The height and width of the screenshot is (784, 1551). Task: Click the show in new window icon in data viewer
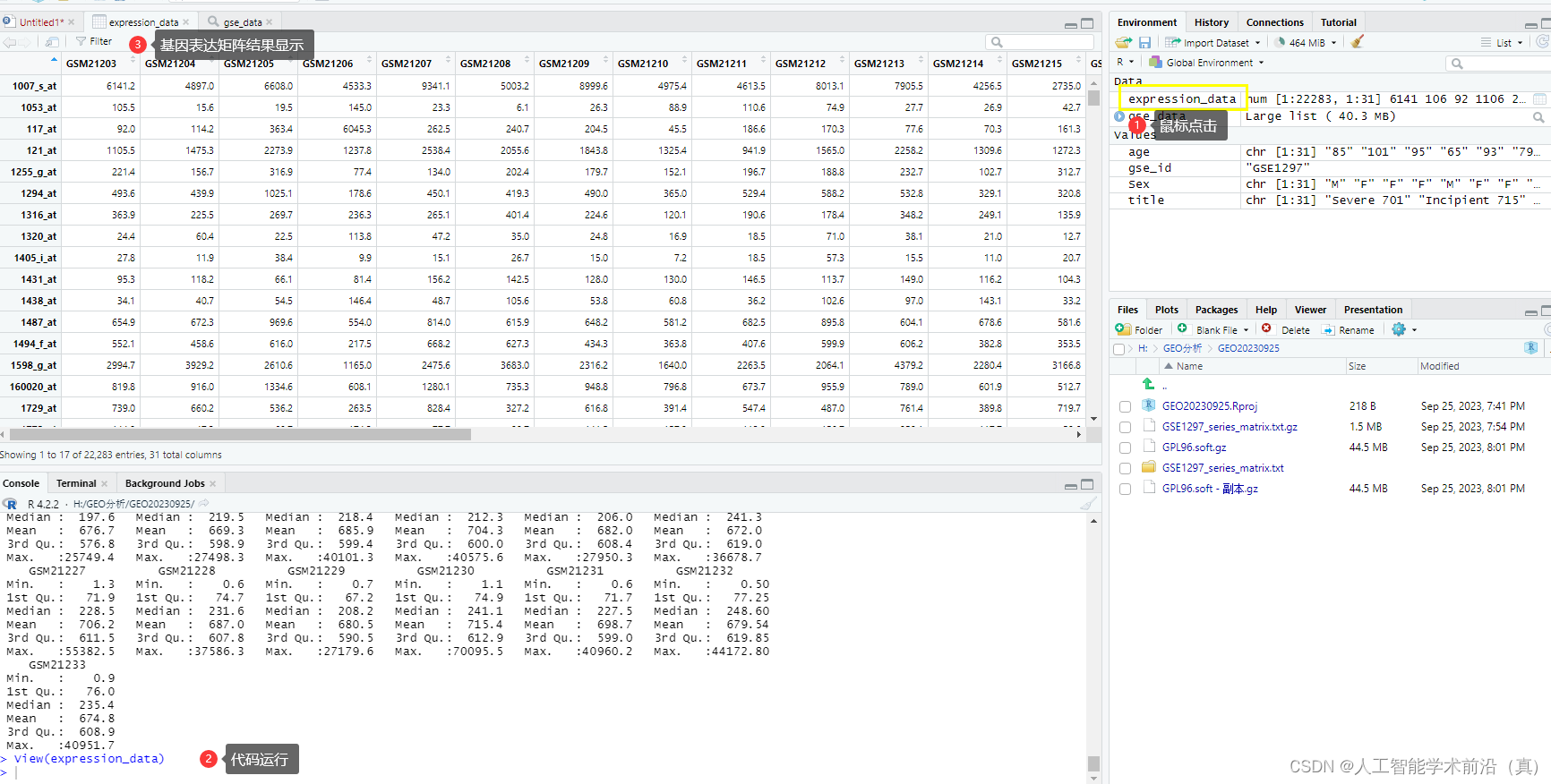(52, 42)
